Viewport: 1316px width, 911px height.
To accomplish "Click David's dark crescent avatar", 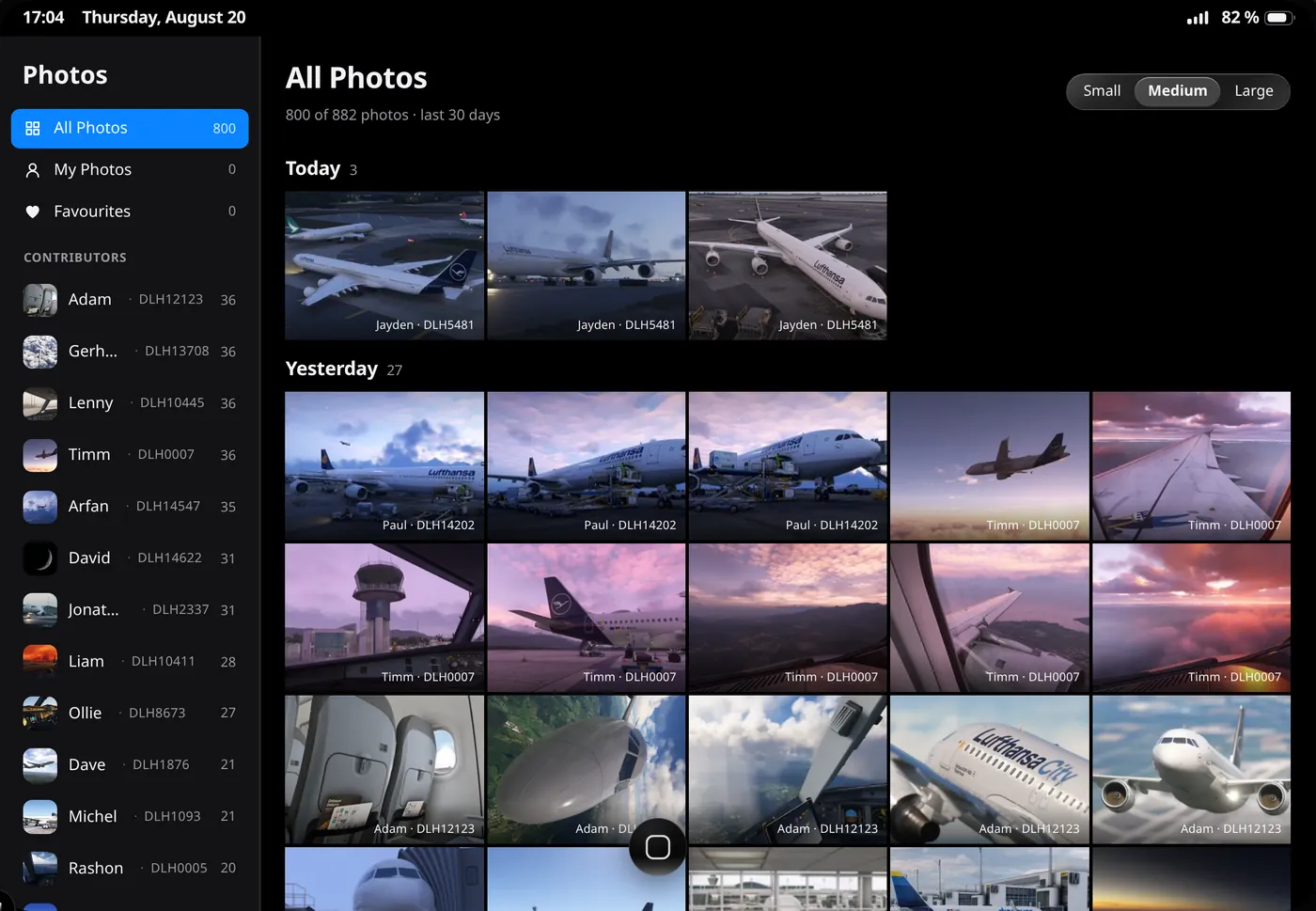I will click(40, 558).
